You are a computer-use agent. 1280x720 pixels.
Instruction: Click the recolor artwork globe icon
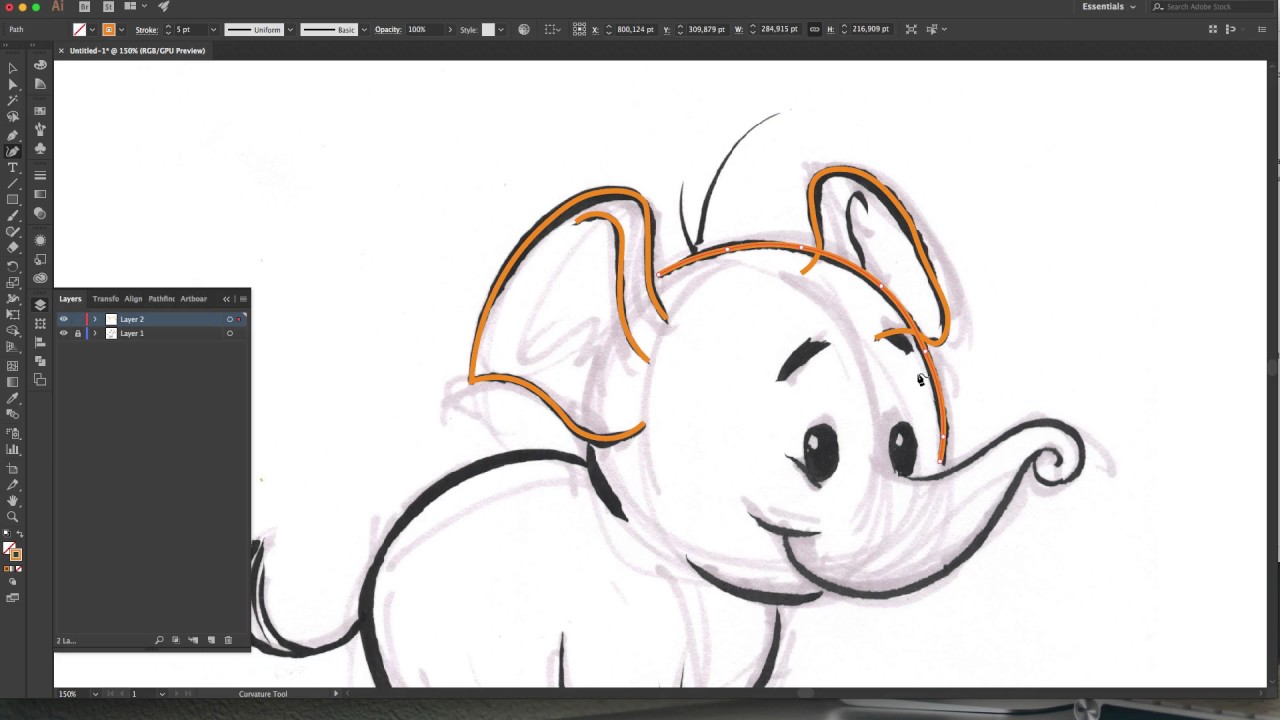click(524, 29)
